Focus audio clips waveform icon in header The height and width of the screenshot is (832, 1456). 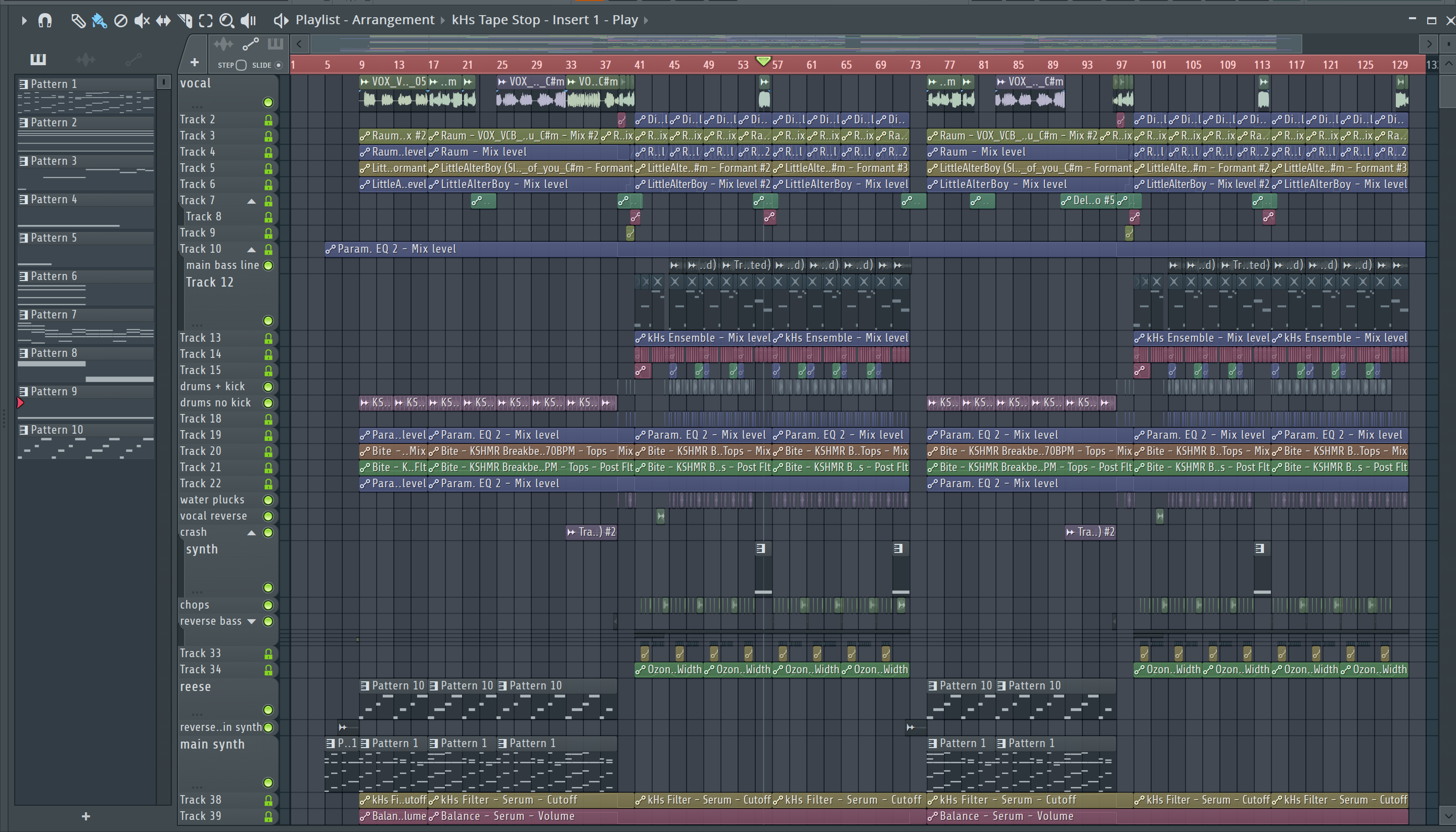[223, 44]
